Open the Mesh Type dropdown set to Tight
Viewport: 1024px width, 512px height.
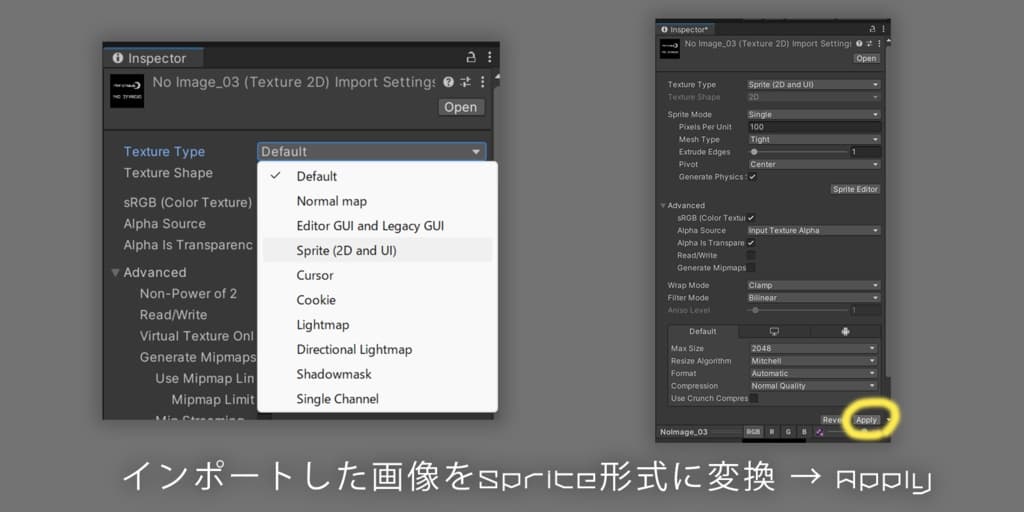[x=813, y=140]
